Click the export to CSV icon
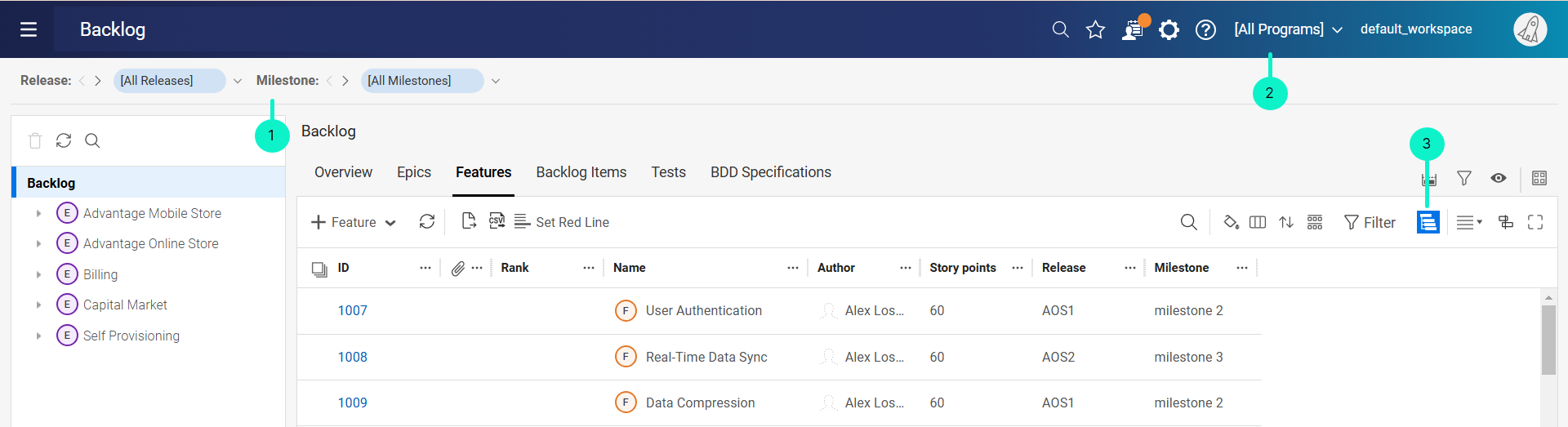Image resolution: width=1568 pixels, height=427 pixels. (x=497, y=221)
